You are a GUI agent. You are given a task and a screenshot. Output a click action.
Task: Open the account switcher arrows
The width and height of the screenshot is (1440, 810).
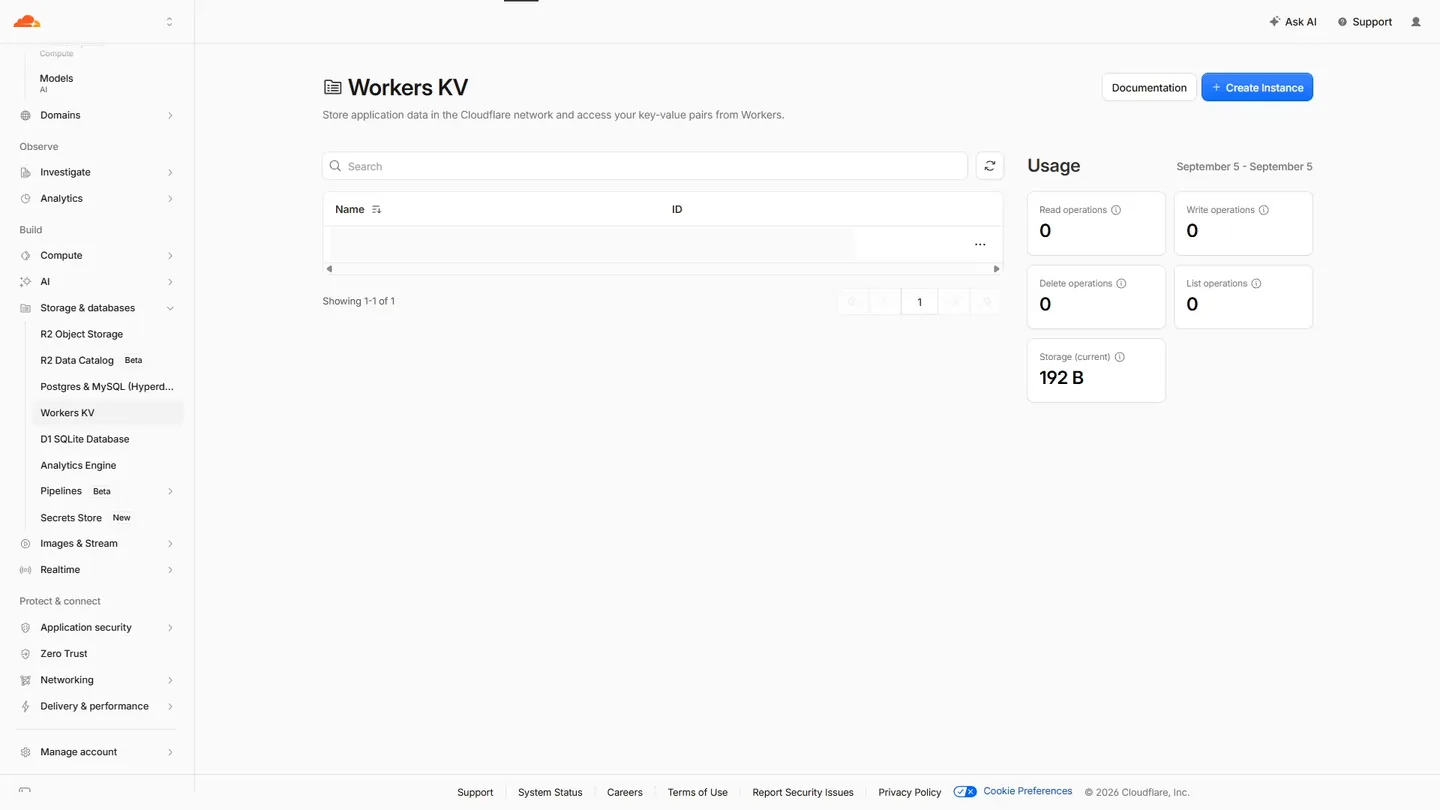[x=169, y=21]
